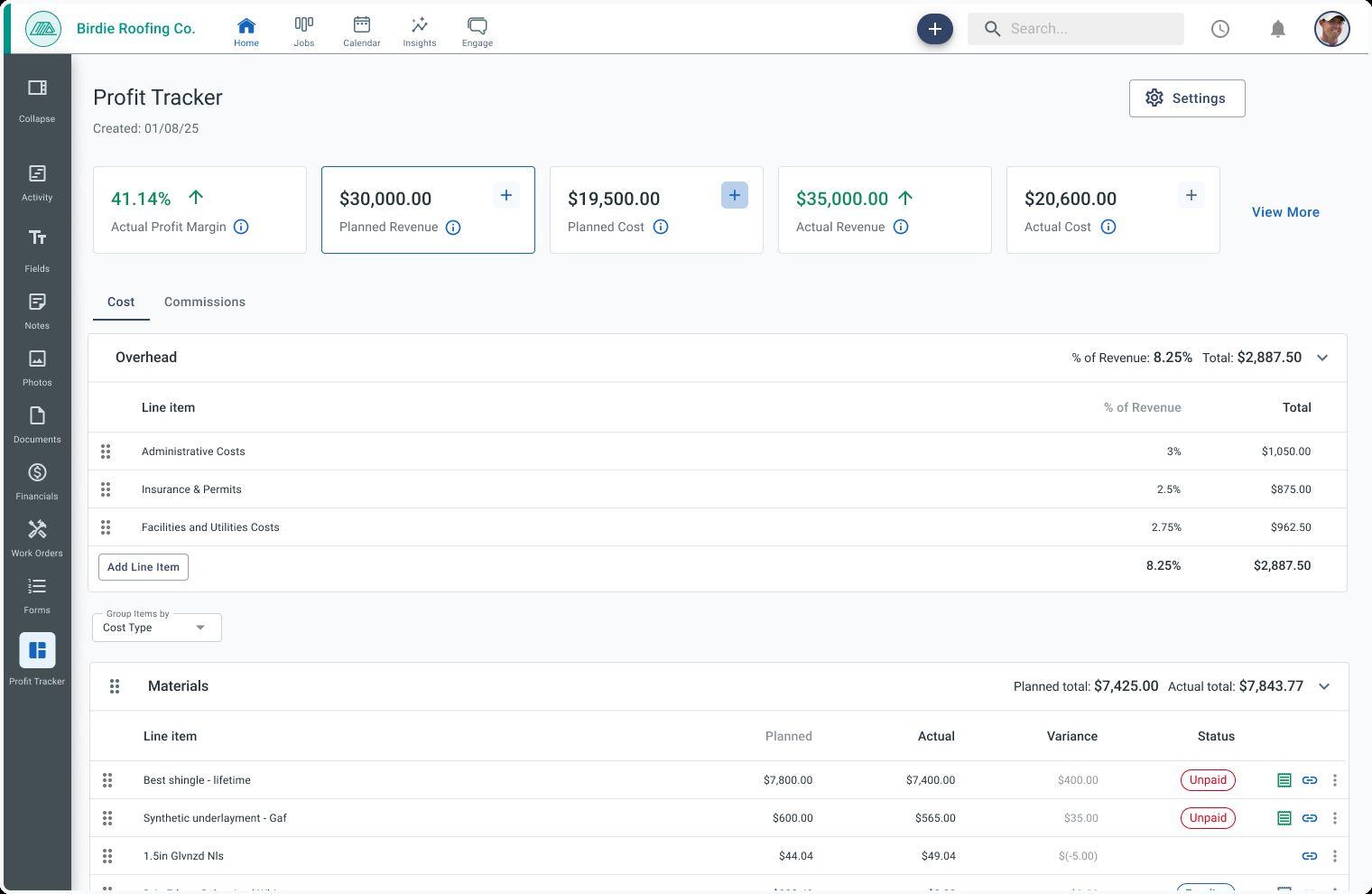Grab drag handle for Facilities and Utilities row

point(106,527)
